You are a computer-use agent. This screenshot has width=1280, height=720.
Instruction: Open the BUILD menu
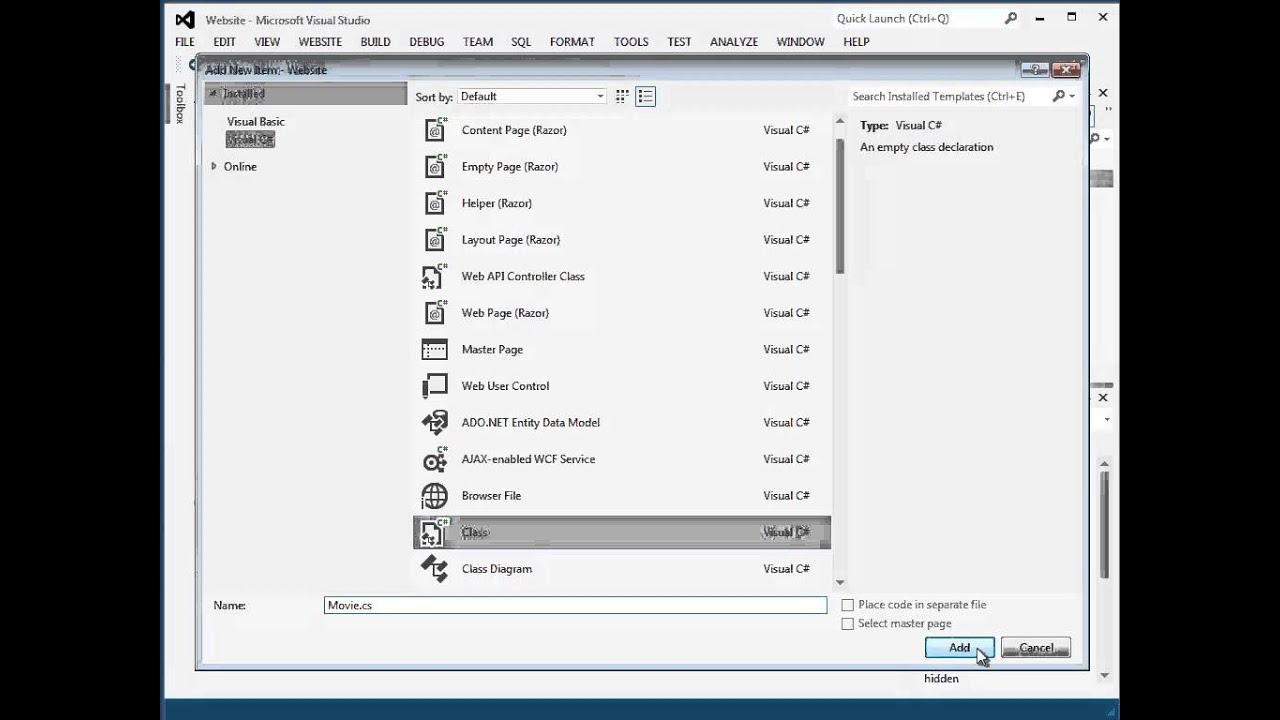click(x=376, y=42)
